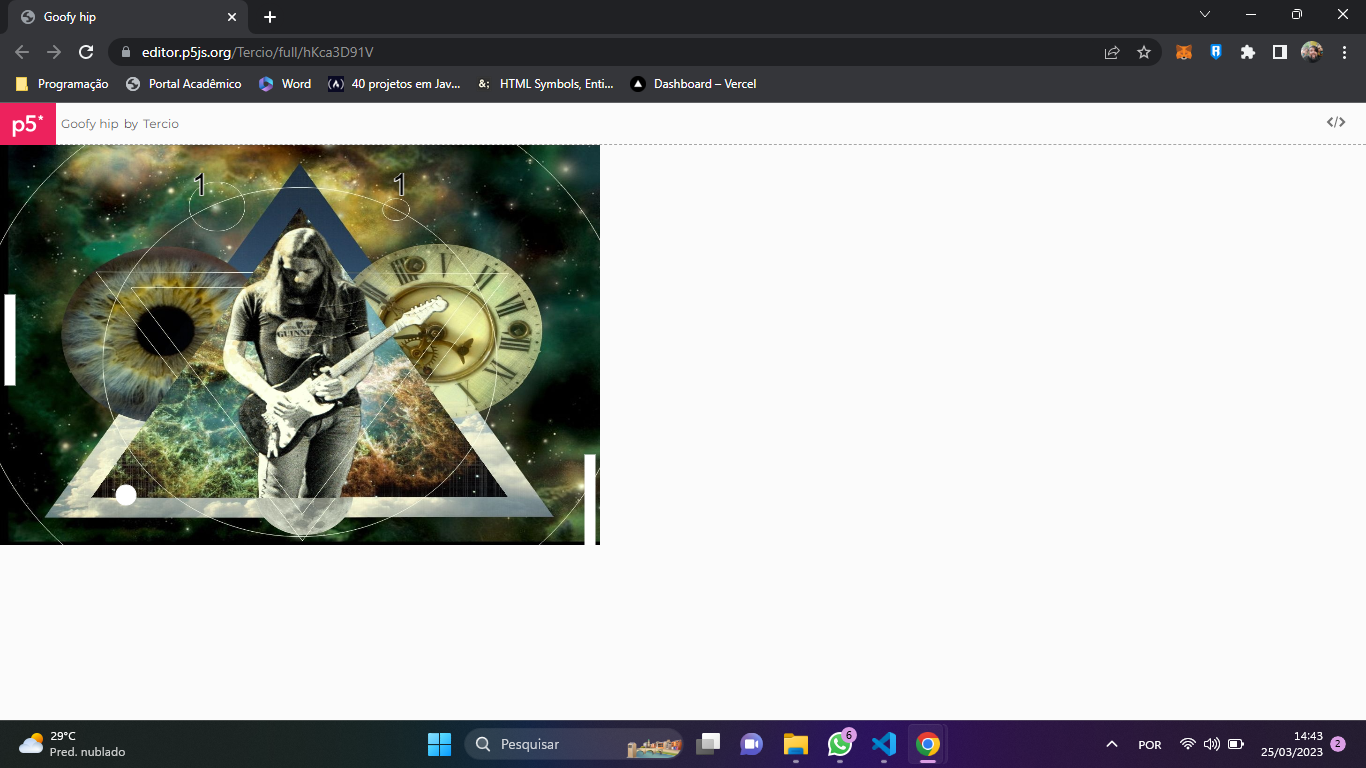Open Programação bookmarks folder
This screenshot has height=768, width=1366.
(62, 84)
